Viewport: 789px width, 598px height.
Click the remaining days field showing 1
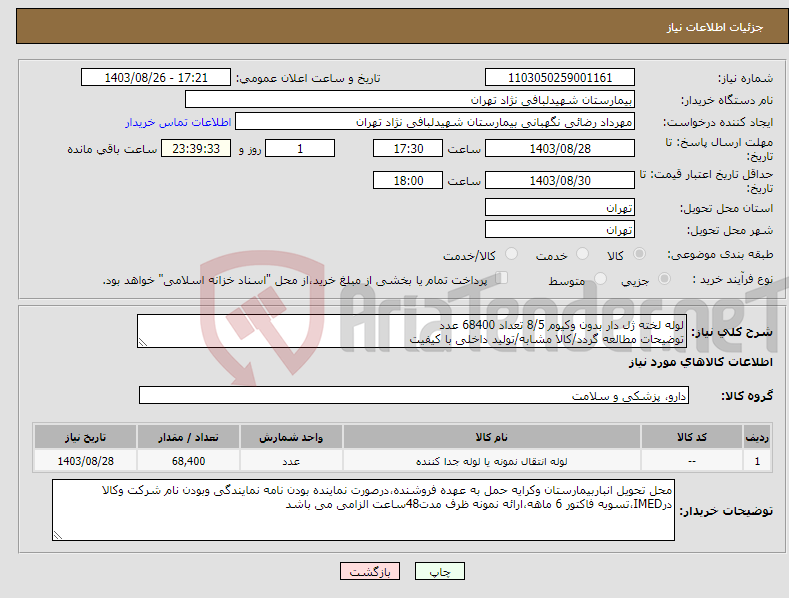click(300, 148)
